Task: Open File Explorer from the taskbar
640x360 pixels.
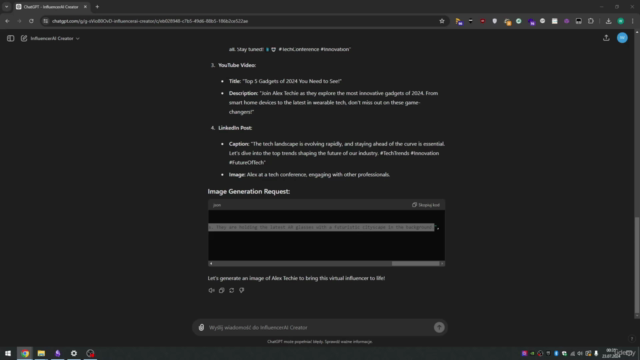Action: click(41, 353)
